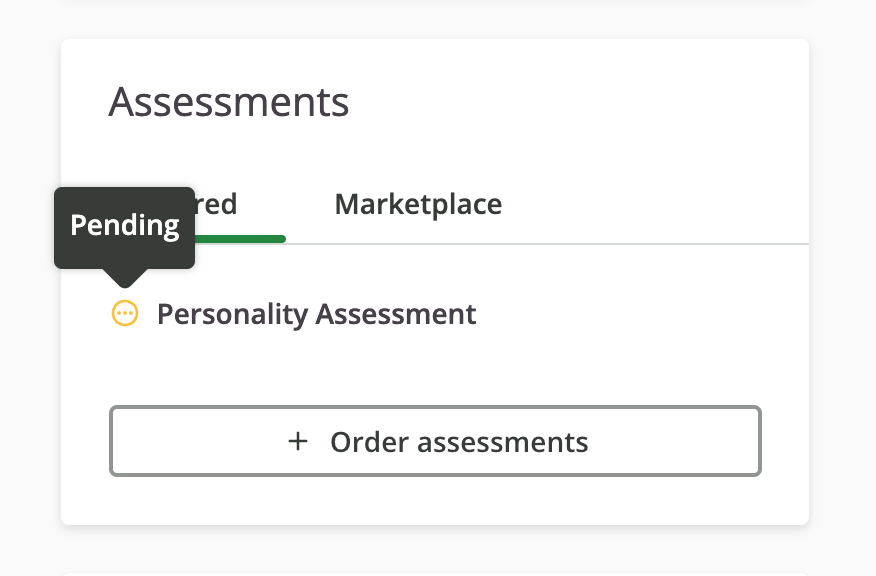Viewport: 876px width, 576px height.
Task: Click the gray divider line right of Marketplace
Action: point(650,243)
